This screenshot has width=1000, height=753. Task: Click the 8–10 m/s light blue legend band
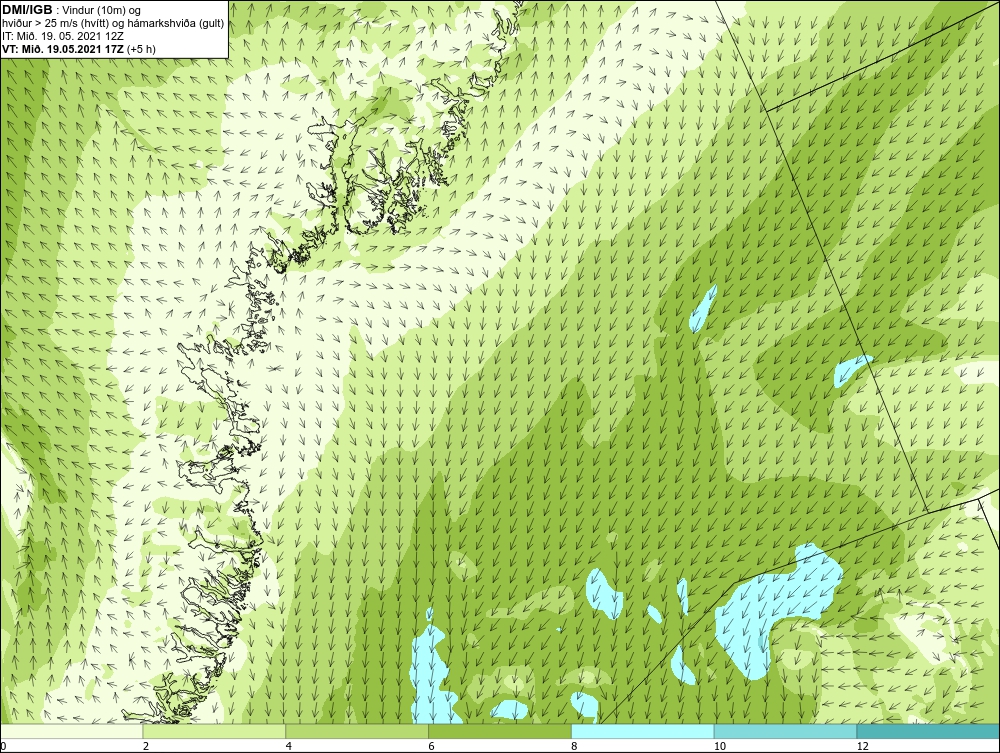[x=643, y=731]
